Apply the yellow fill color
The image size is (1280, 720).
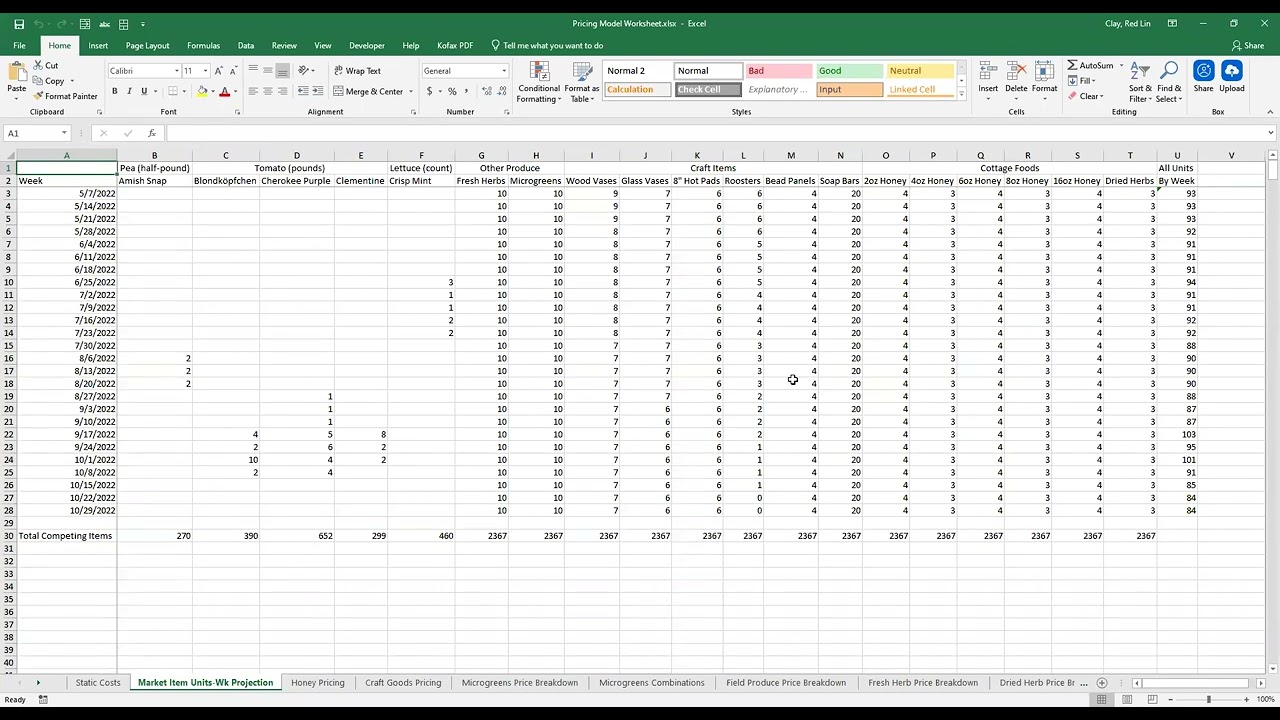point(202,91)
